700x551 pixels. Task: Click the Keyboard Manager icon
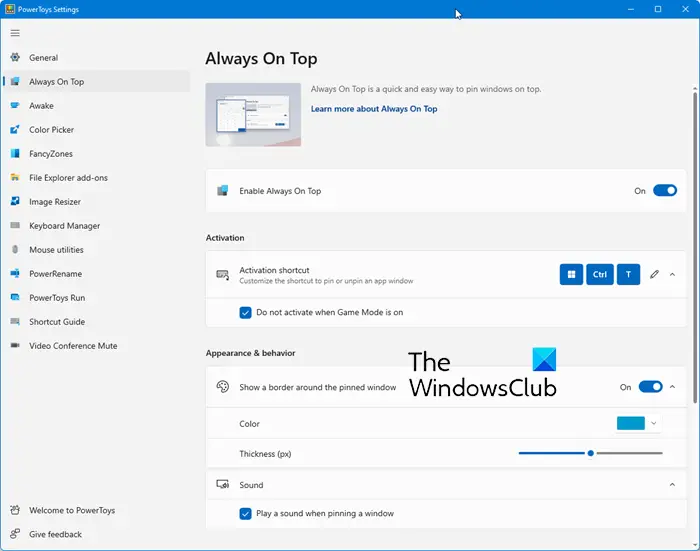point(15,225)
